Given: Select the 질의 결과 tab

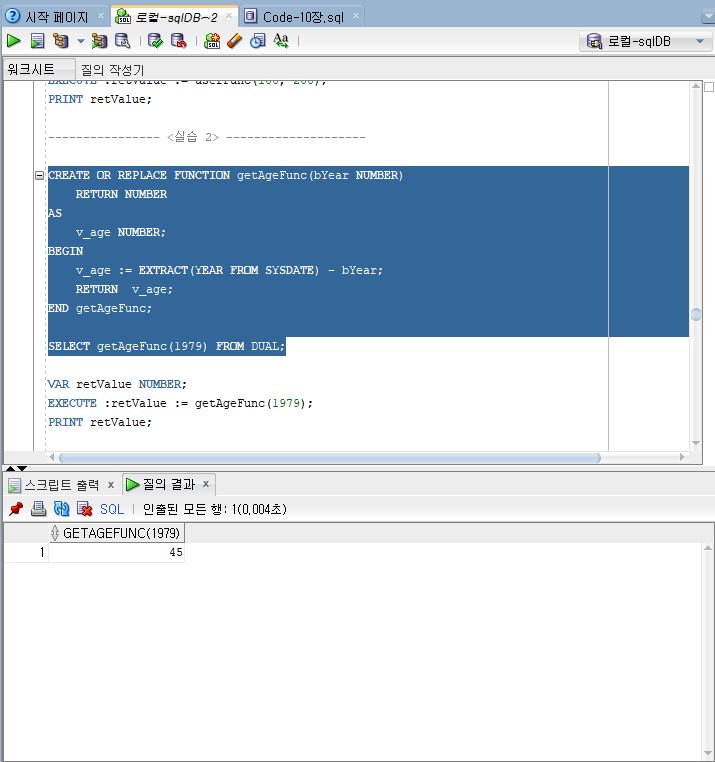Looking at the screenshot, I should (169, 484).
